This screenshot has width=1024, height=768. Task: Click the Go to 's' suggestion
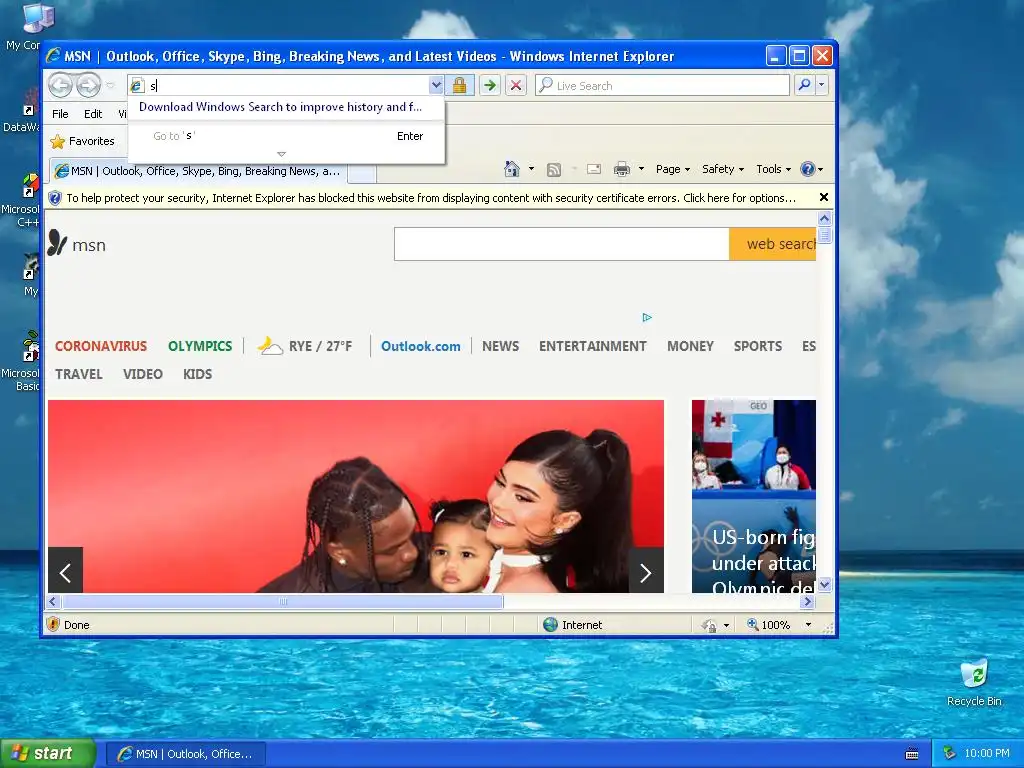point(287,136)
